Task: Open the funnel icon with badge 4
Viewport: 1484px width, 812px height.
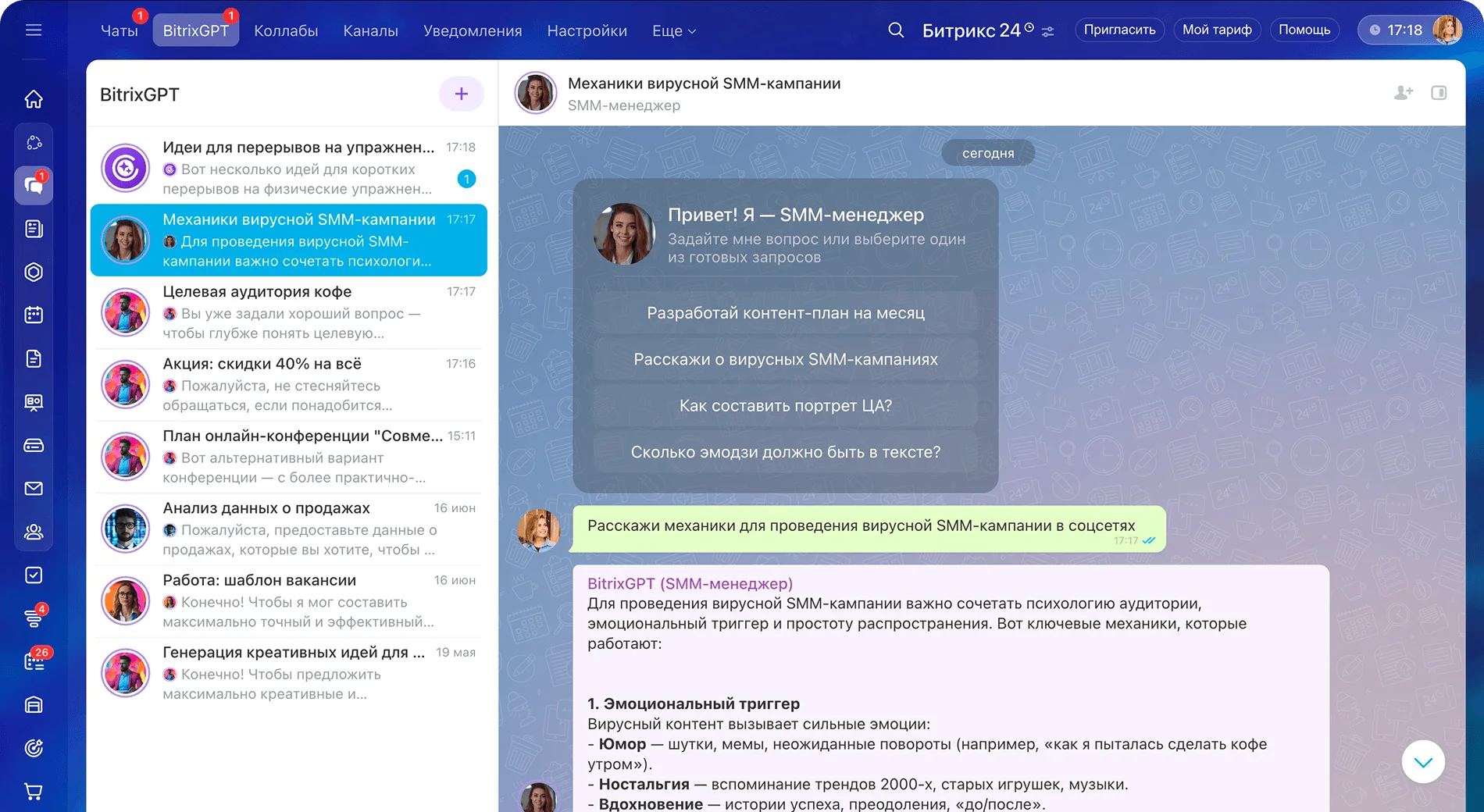Action: pos(34,618)
